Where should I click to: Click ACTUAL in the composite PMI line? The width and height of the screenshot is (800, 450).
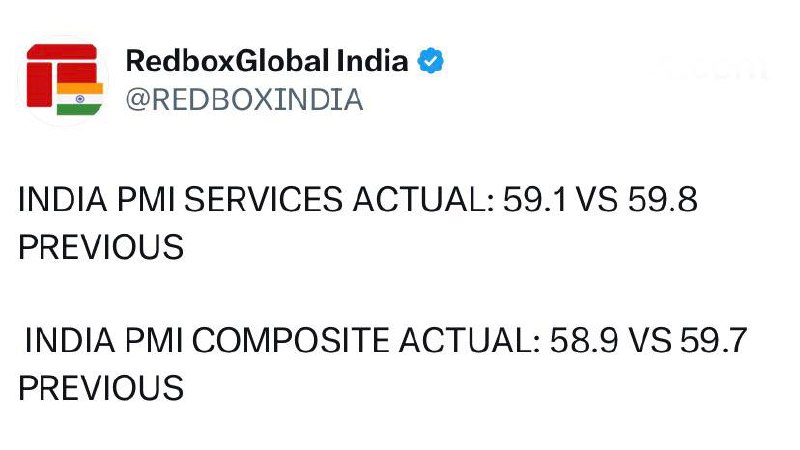point(470,342)
